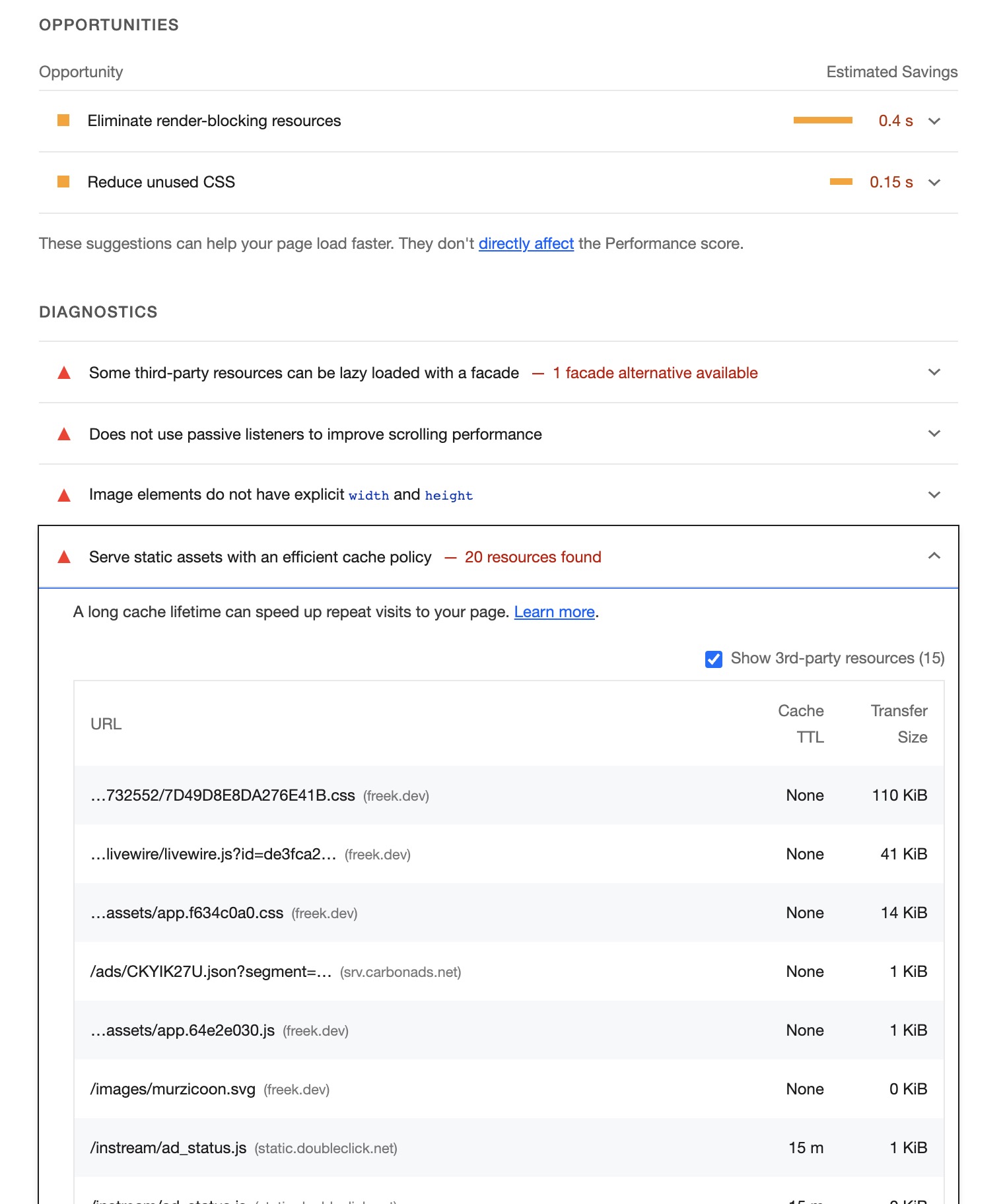Expand passive listeners audit chevron

pyautogui.click(x=934, y=434)
